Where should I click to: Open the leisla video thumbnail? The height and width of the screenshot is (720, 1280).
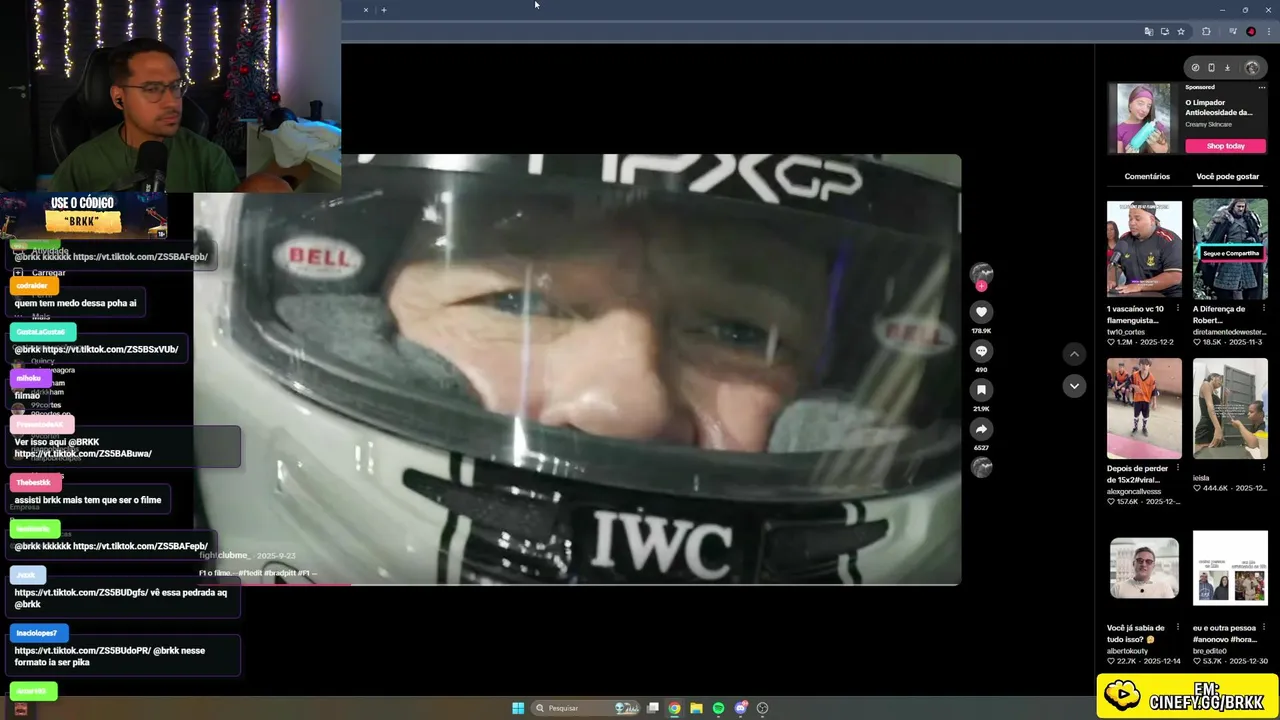point(1230,408)
